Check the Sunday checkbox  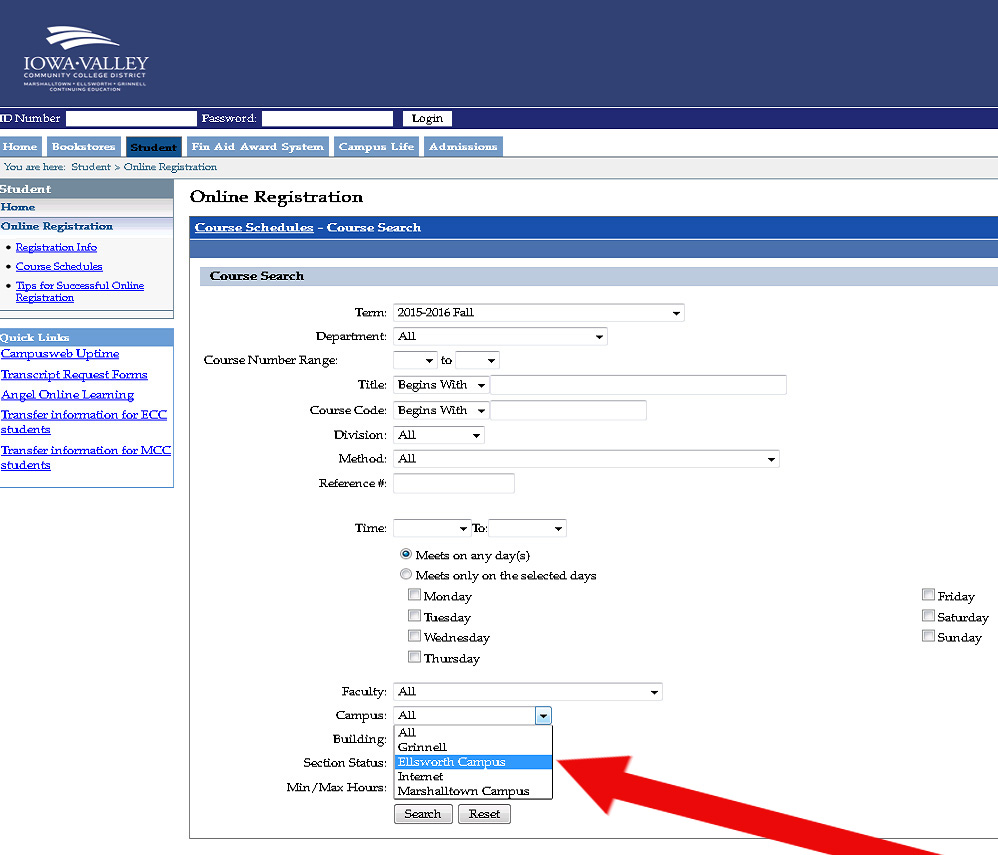coord(928,636)
